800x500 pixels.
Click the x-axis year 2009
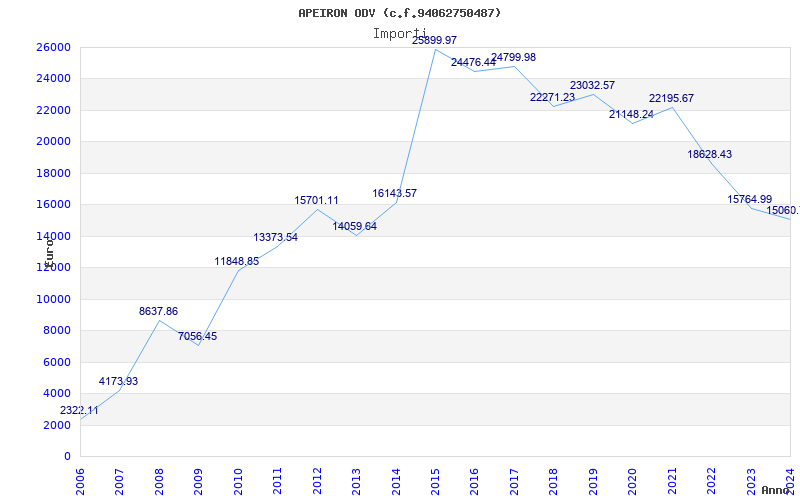[198, 480]
